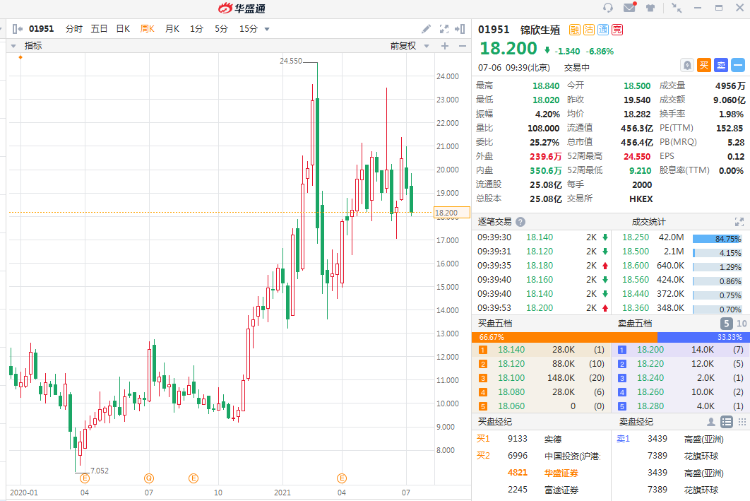Switch to 五日 five-day tab
Viewport: 750px width, 501px height.
[x=99, y=29]
